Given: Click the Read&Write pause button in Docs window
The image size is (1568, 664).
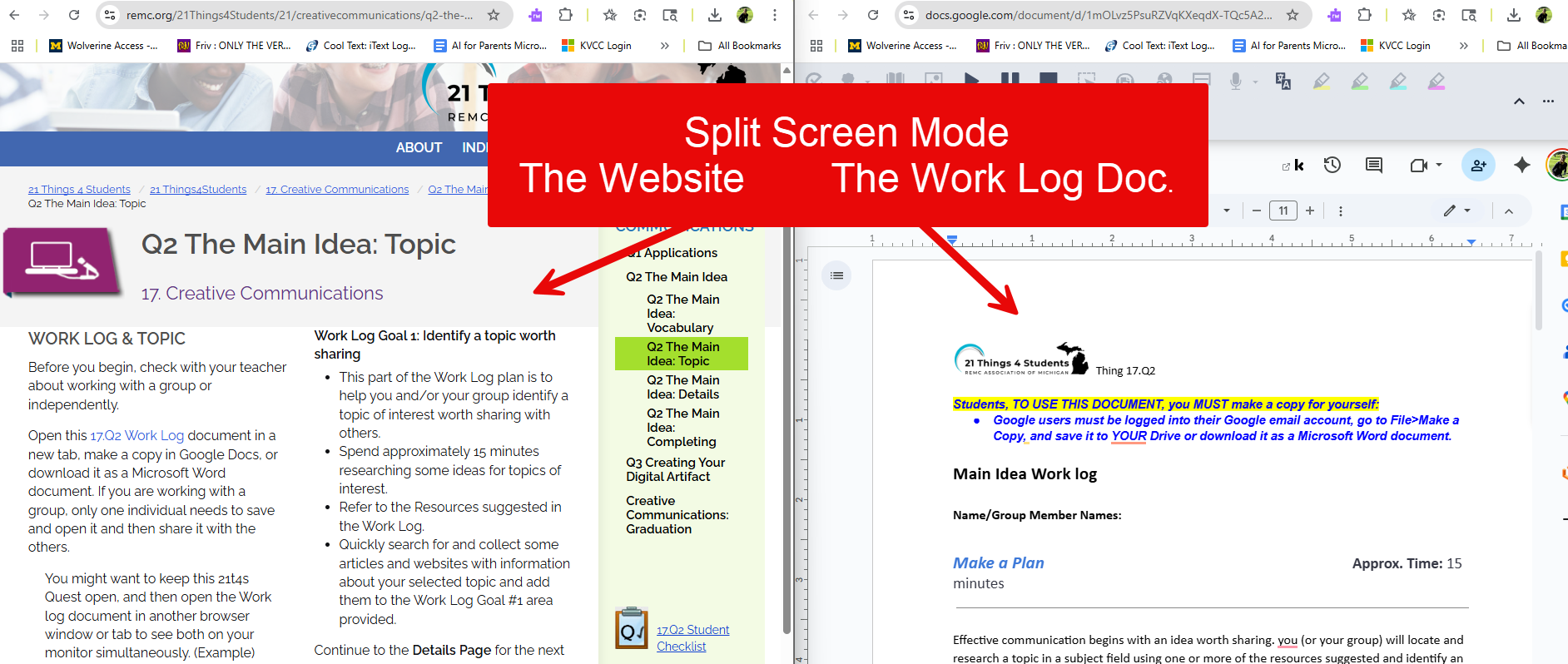Looking at the screenshot, I should click(x=1010, y=80).
